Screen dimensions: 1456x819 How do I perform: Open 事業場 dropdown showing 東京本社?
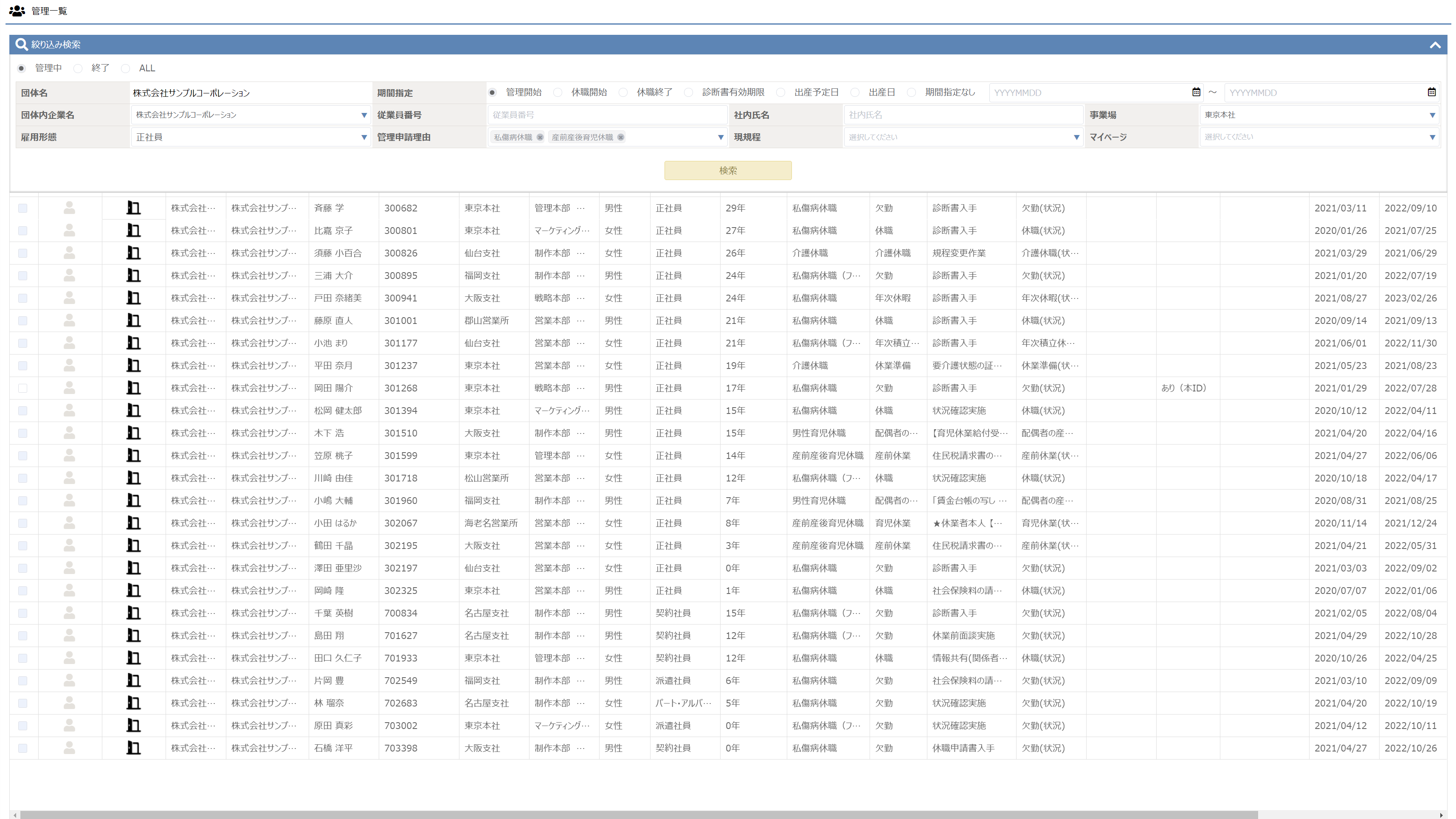point(1319,115)
